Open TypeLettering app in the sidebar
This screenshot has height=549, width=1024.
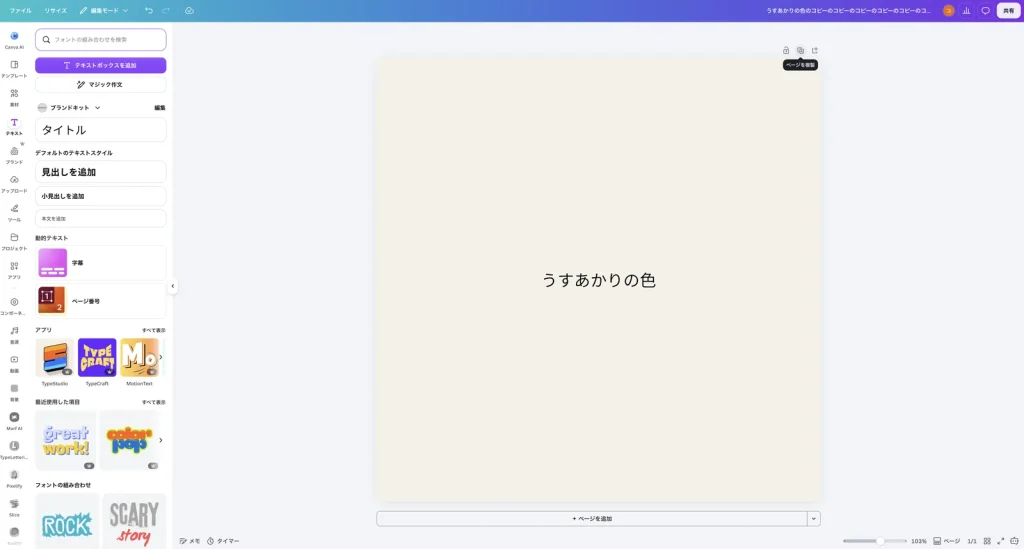14,449
